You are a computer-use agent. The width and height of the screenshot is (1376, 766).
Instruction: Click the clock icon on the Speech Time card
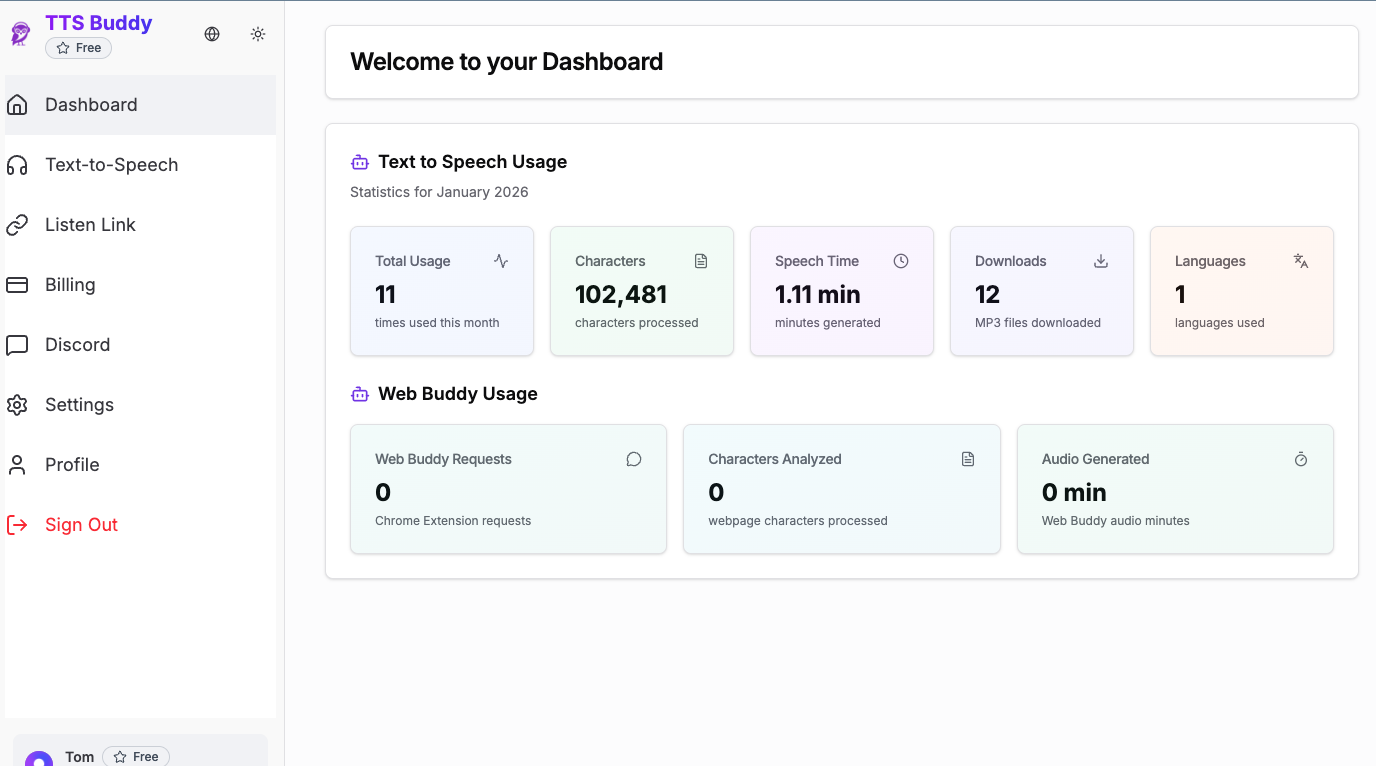(900, 260)
